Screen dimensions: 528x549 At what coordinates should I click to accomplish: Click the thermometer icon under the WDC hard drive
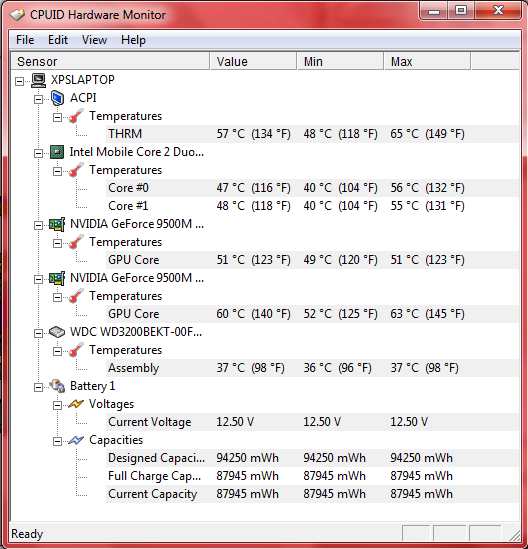pyautogui.click(x=76, y=350)
